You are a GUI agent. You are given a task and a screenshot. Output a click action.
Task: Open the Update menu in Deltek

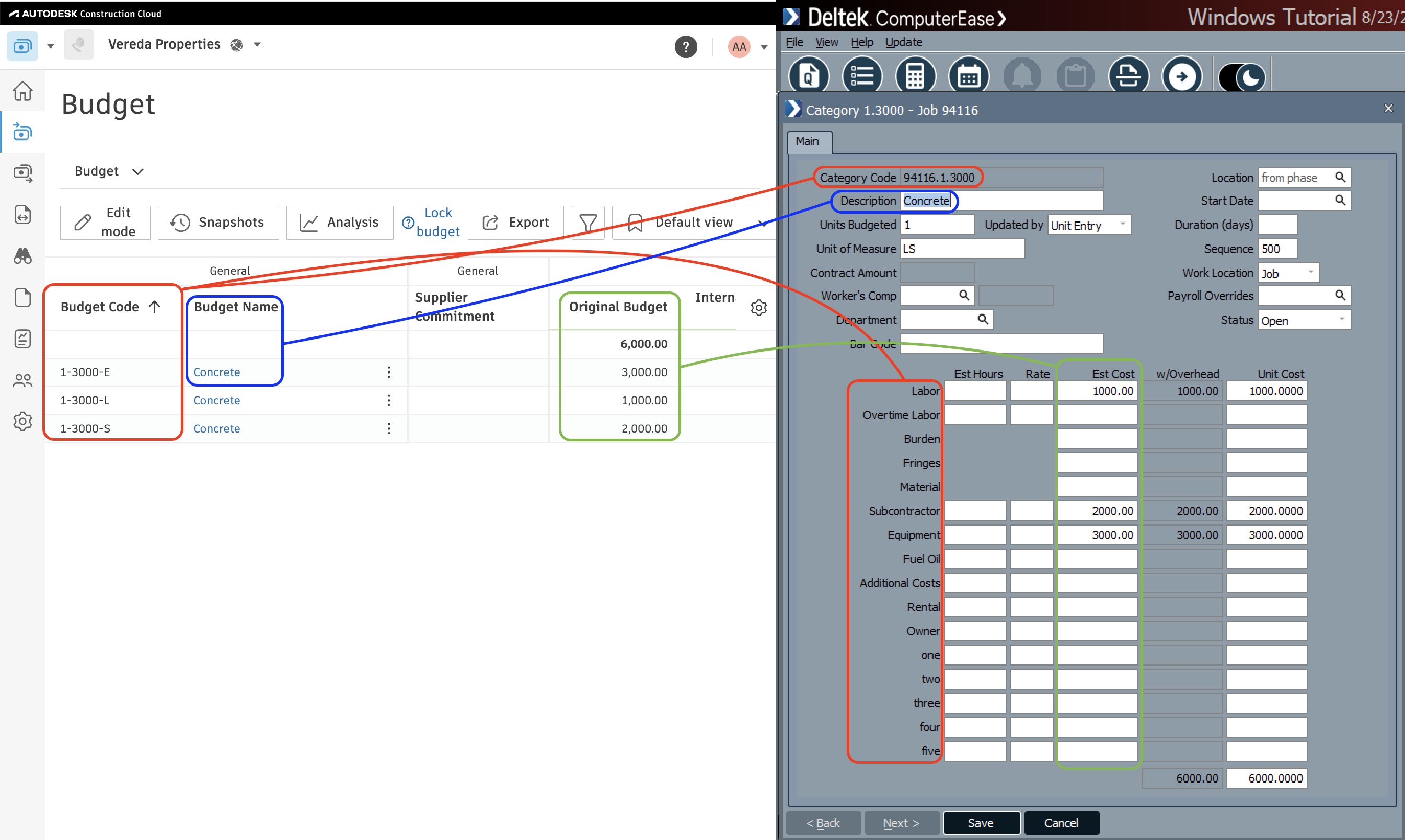(904, 42)
